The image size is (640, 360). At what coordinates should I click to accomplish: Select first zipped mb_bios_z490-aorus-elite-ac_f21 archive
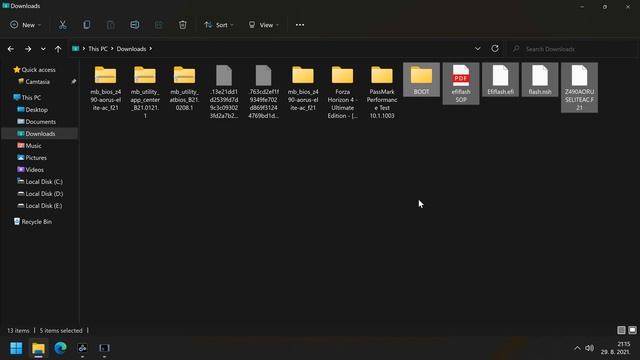pyautogui.click(x=105, y=88)
